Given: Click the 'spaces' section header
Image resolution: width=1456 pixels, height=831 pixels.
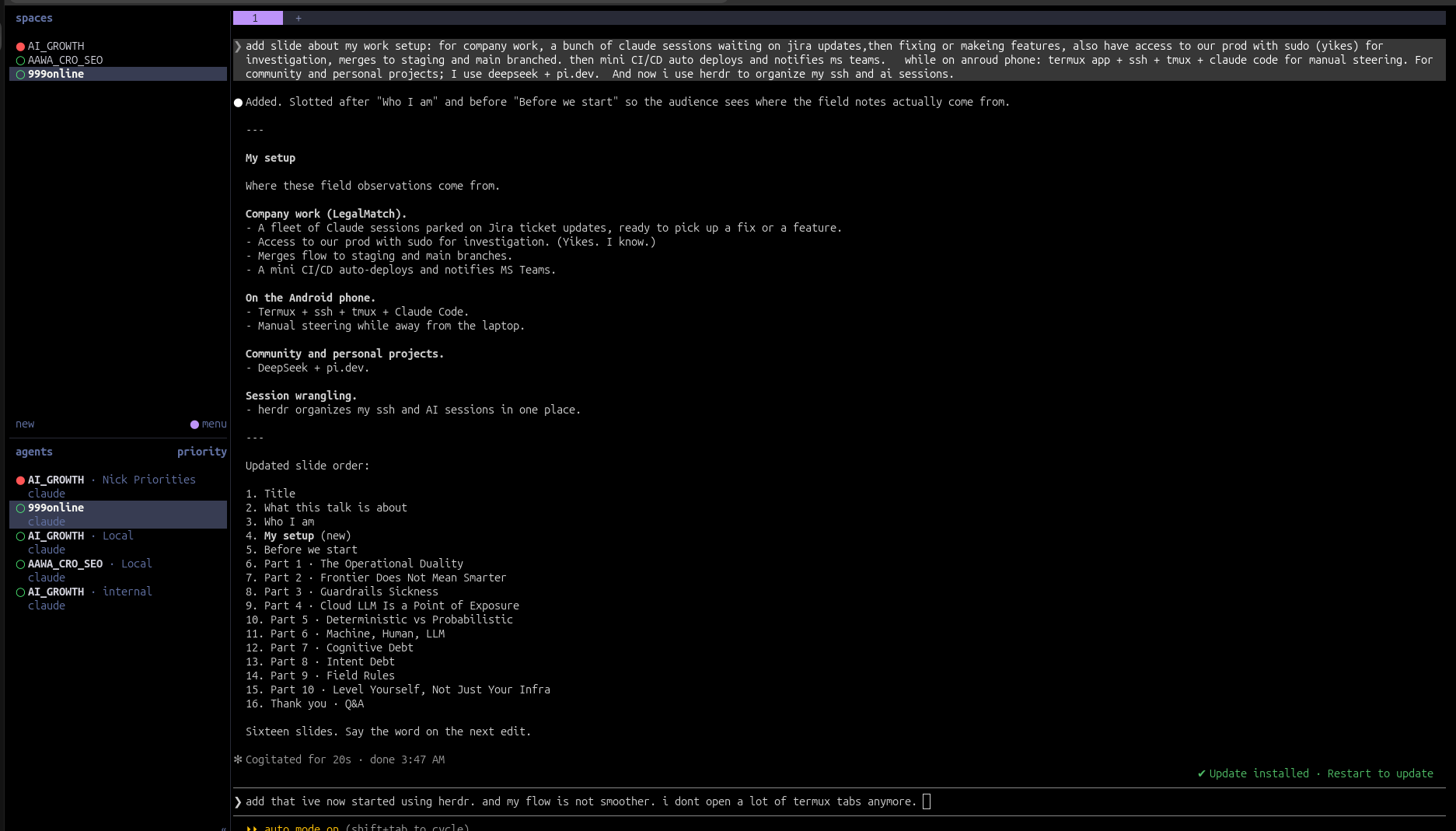Looking at the screenshot, I should coord(34,18).
